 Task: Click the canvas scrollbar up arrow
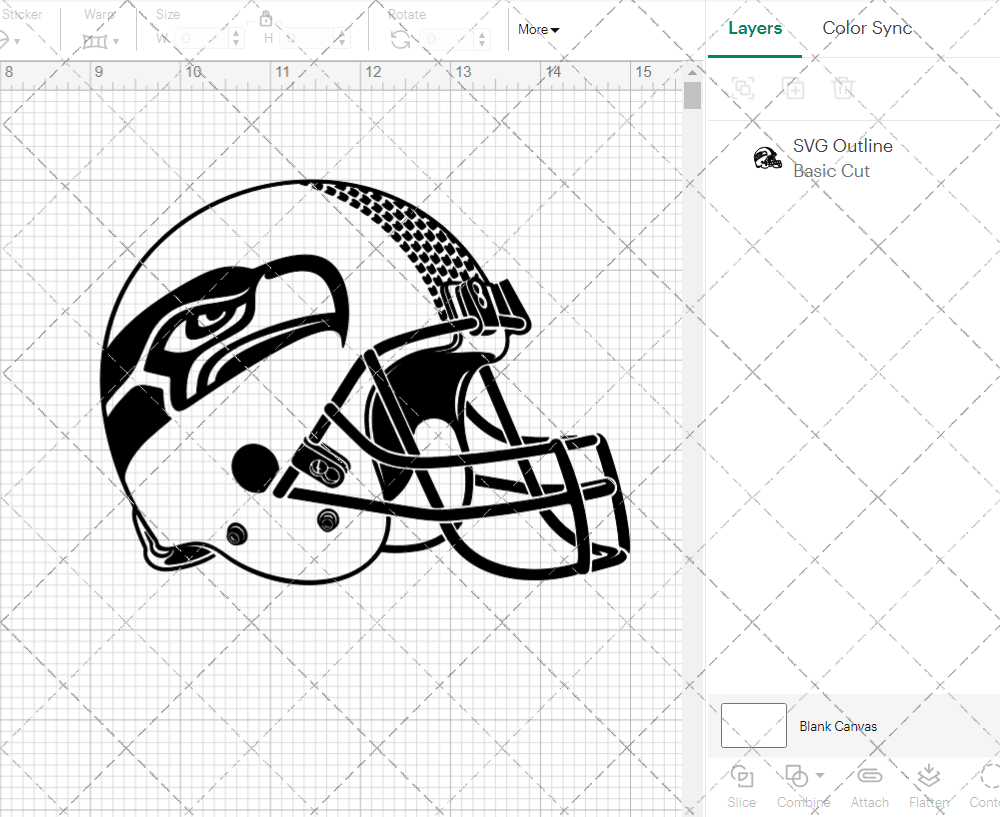point(693,73)
